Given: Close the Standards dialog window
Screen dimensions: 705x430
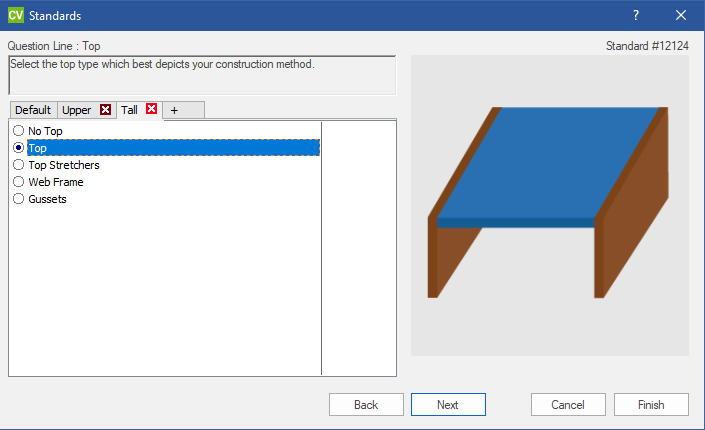Looking at the screenshot, I should (681, 15).
